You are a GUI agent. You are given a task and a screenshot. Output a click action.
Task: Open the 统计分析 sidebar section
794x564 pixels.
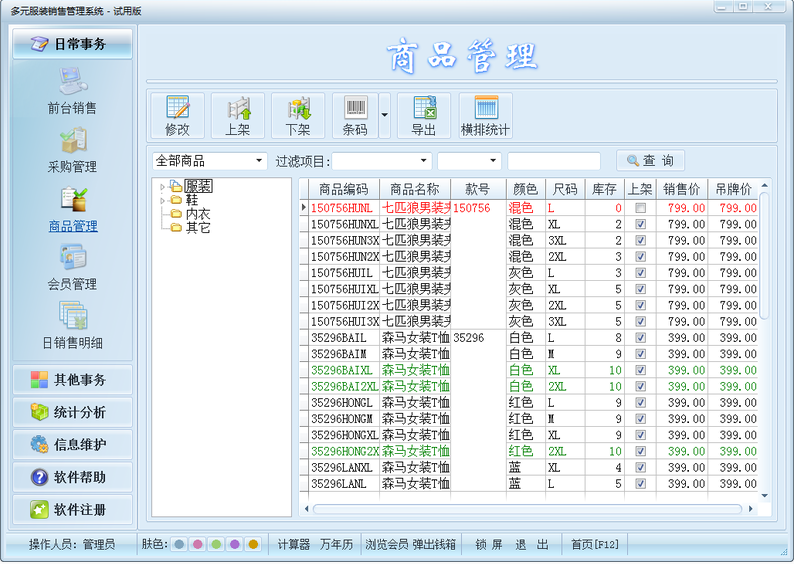click(x=72, y=412)
